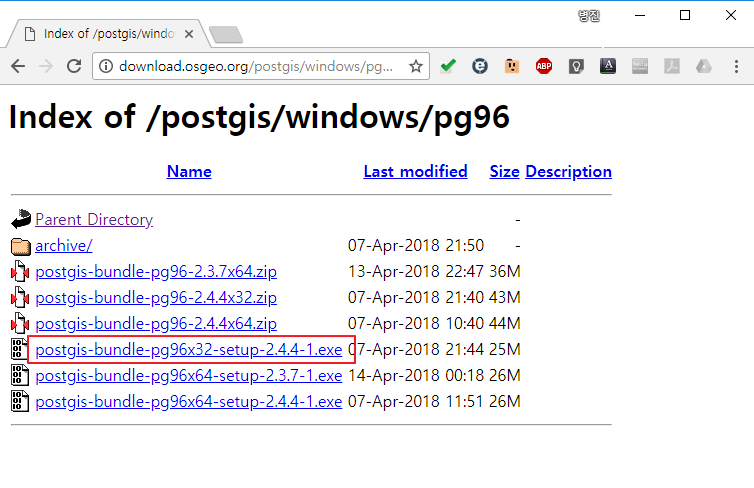Open the AdBlock Plus (ABP) extension
The image size is (754, 488).
tap(544, 67)
